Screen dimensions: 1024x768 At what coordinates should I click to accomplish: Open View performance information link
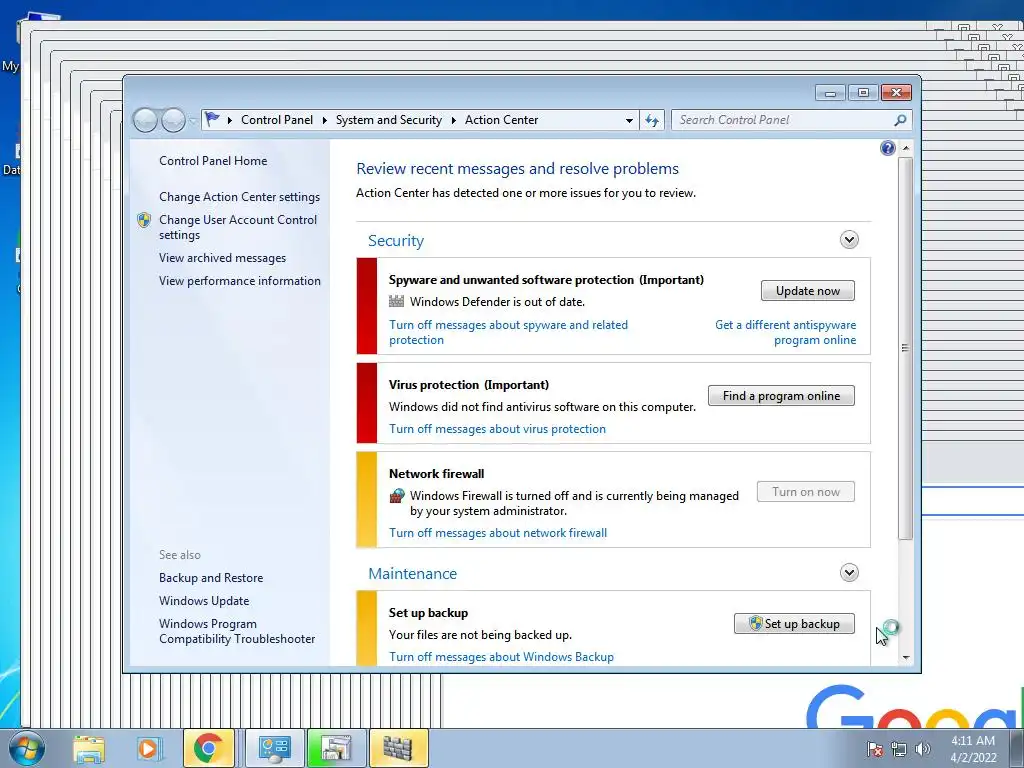240,281
